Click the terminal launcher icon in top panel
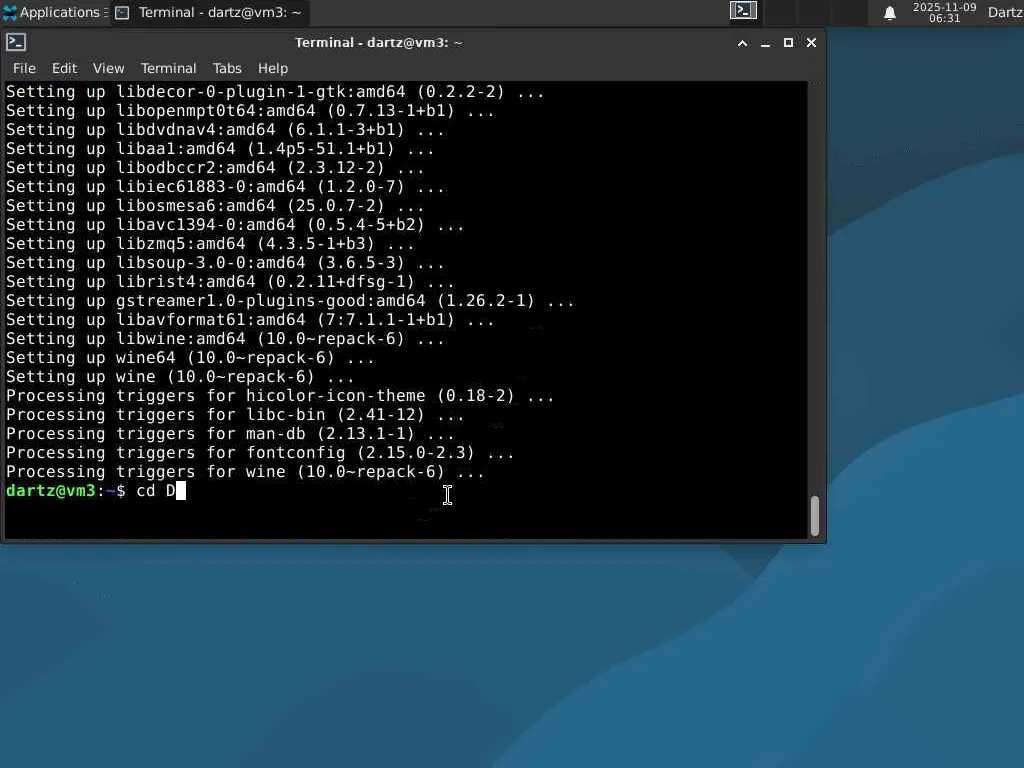 (743, 10)
